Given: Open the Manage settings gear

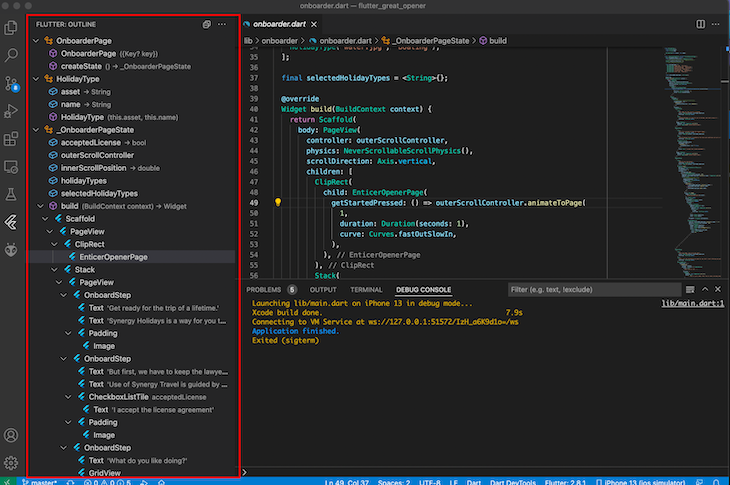Looking at the screenshot, I should [12, 463].
